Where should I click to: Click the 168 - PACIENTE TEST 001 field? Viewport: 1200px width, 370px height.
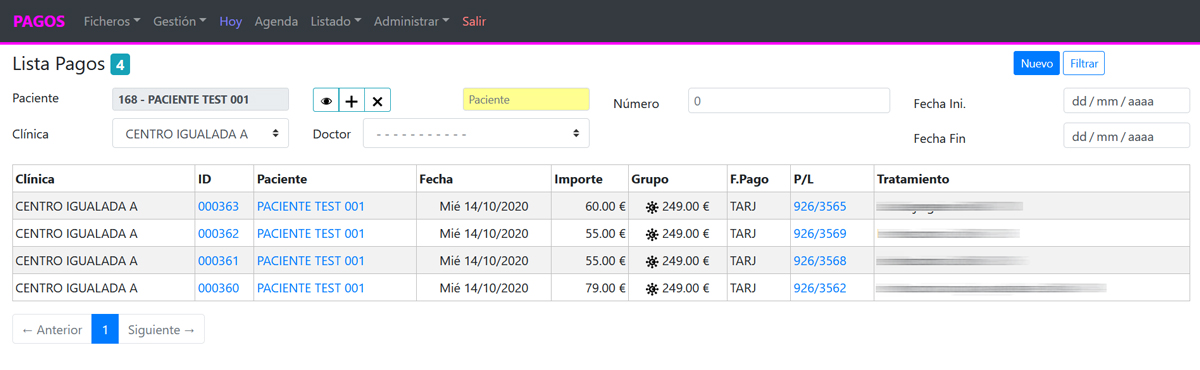pos(200,100)
